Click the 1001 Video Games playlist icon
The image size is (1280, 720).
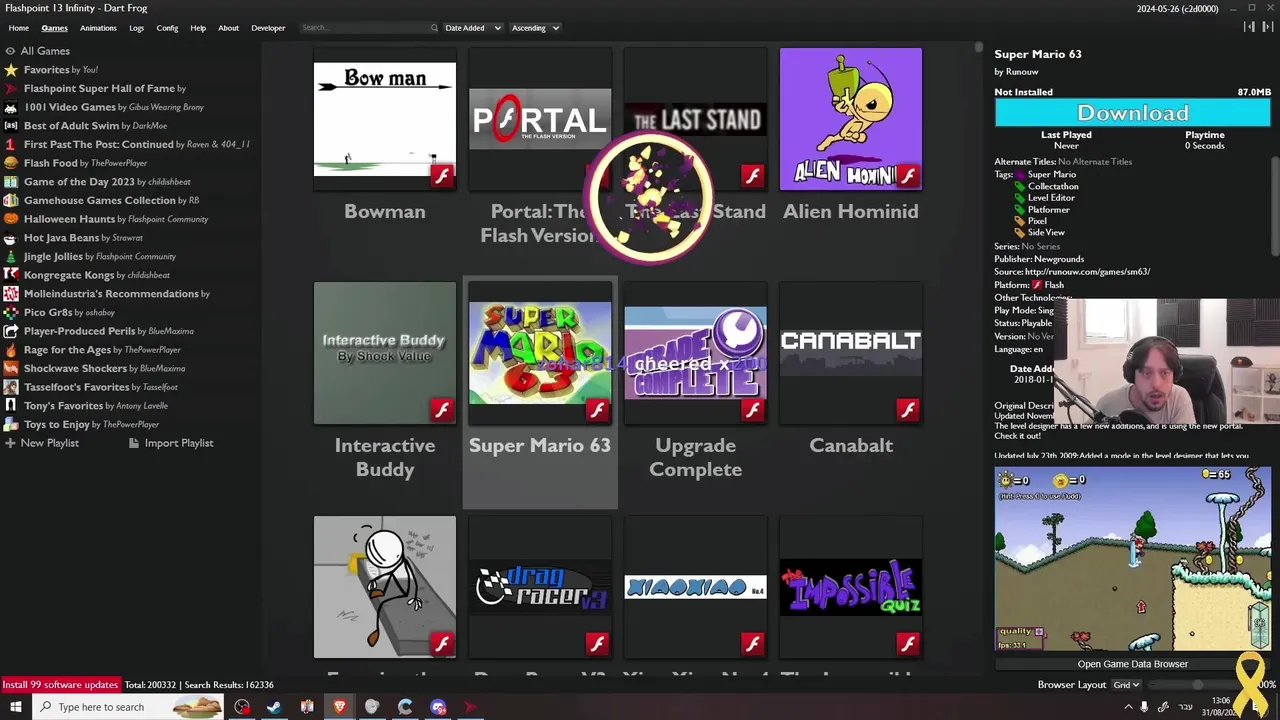[10, 107]
